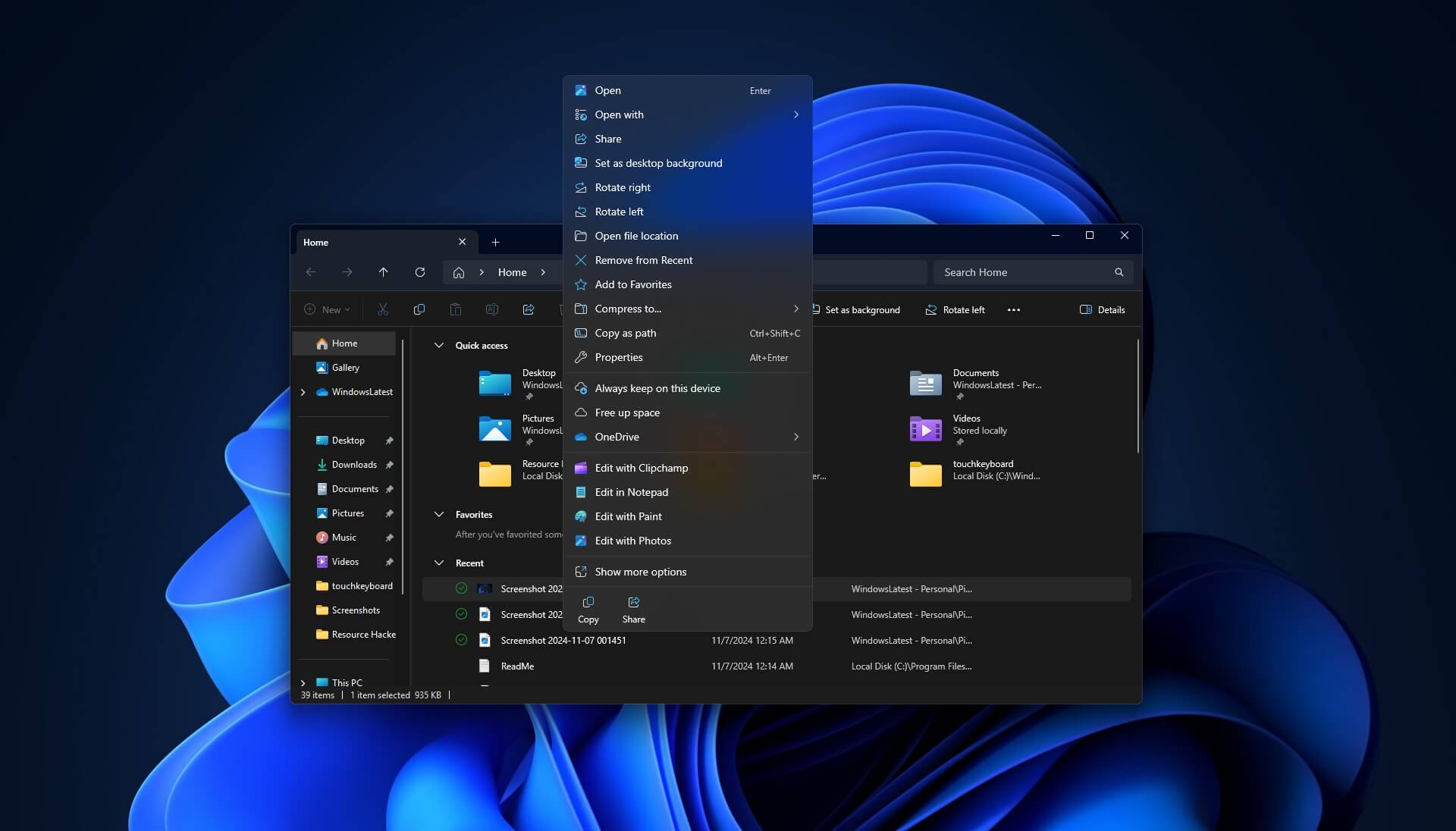1456x831 pixels.
Task: Click the search magnifier icon
Action: point(1119,272)
